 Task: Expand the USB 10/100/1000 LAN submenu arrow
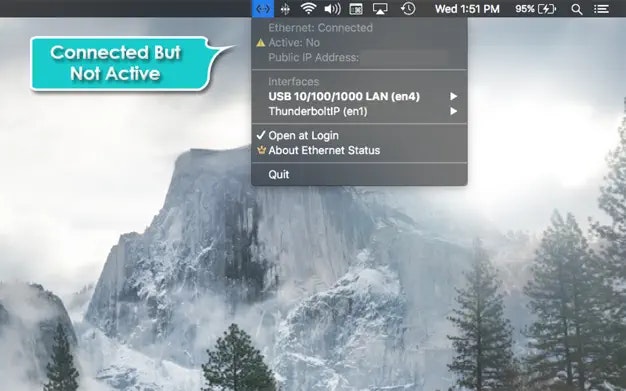454,96
